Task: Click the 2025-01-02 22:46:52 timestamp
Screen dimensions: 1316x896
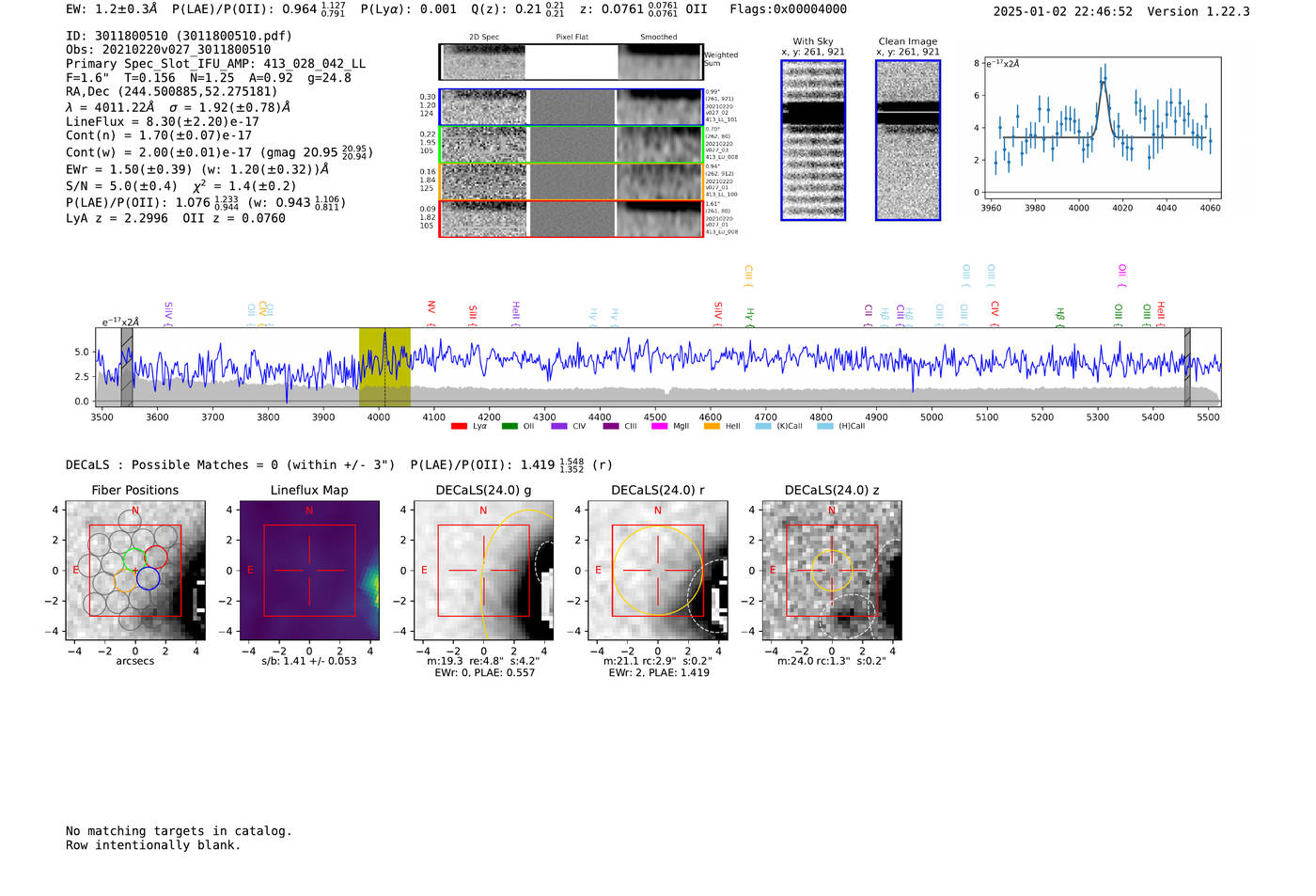Action: [x=1063, y=11]
